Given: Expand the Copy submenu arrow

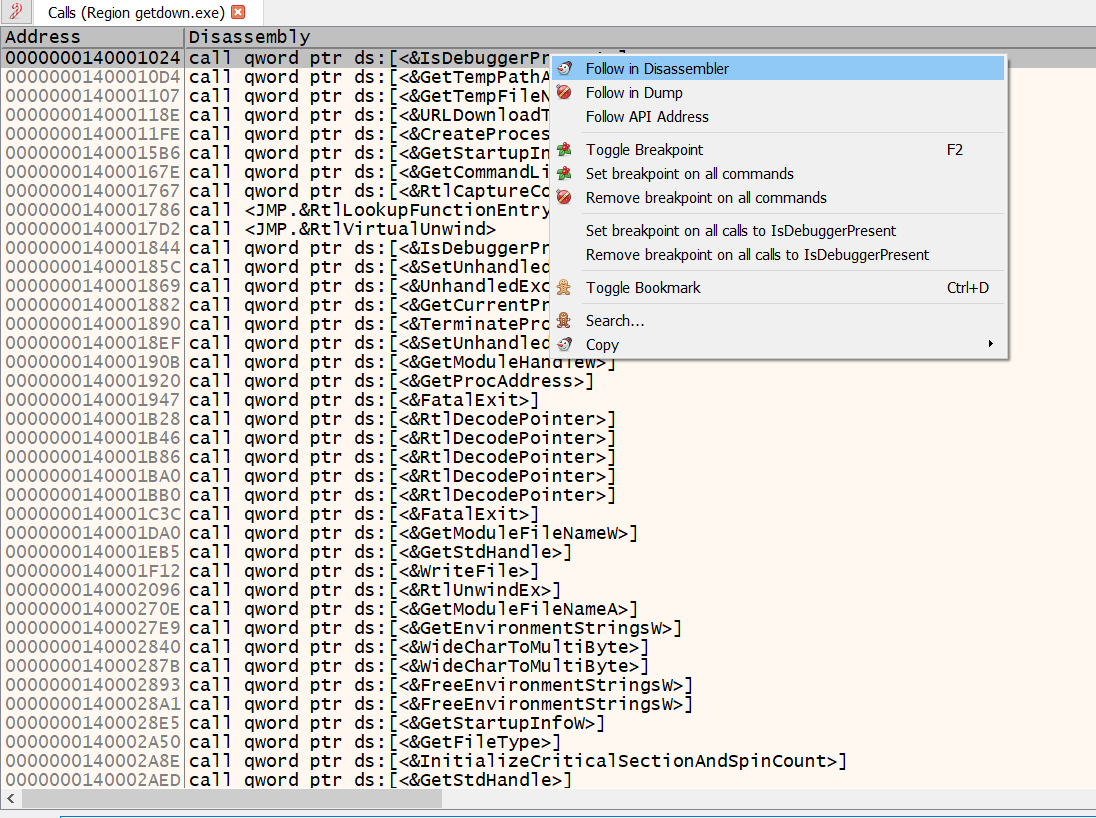Looking at the screenshot, I should click(991, 345).
